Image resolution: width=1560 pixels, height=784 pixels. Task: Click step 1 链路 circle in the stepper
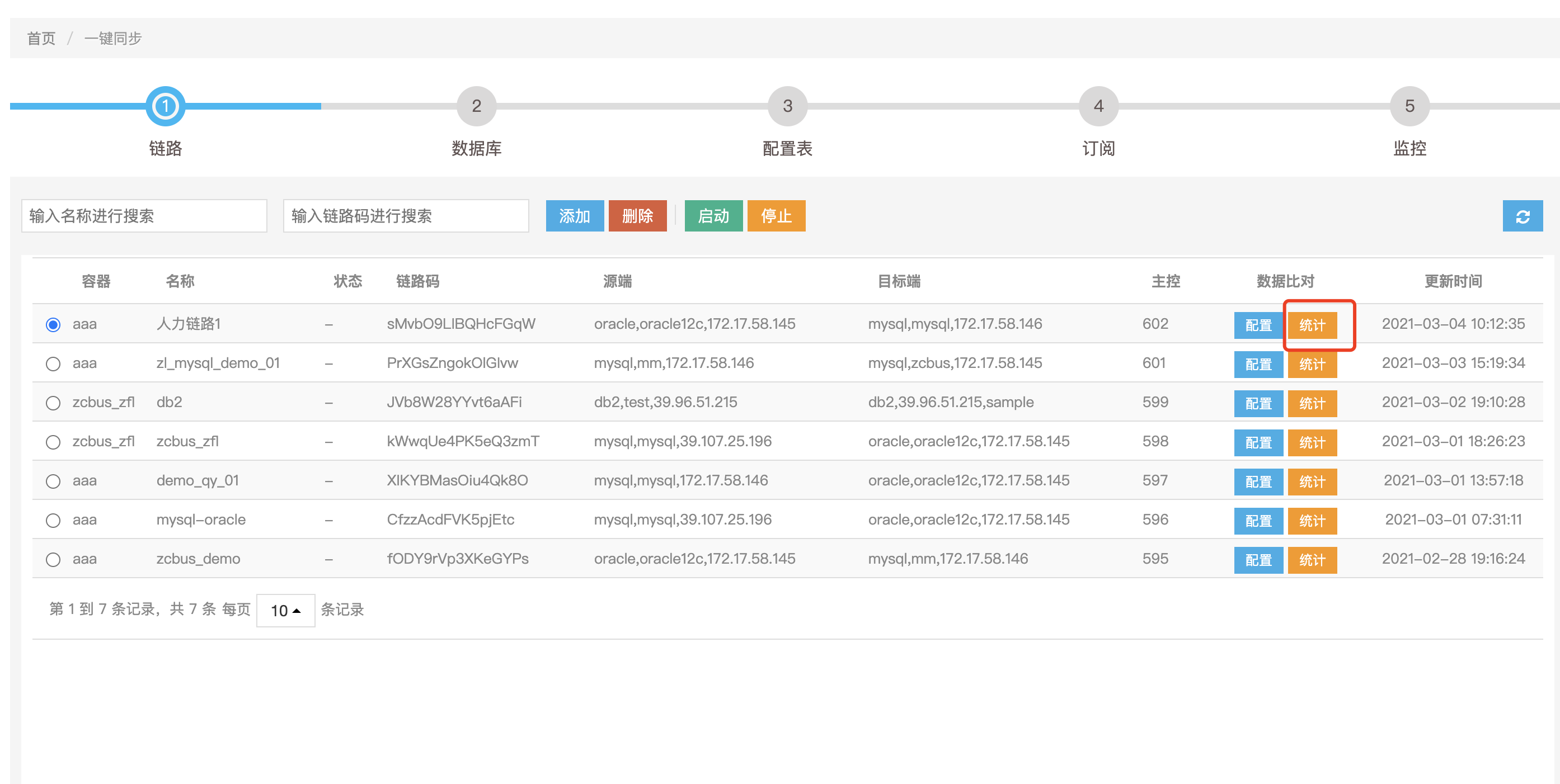click(165, 106)
